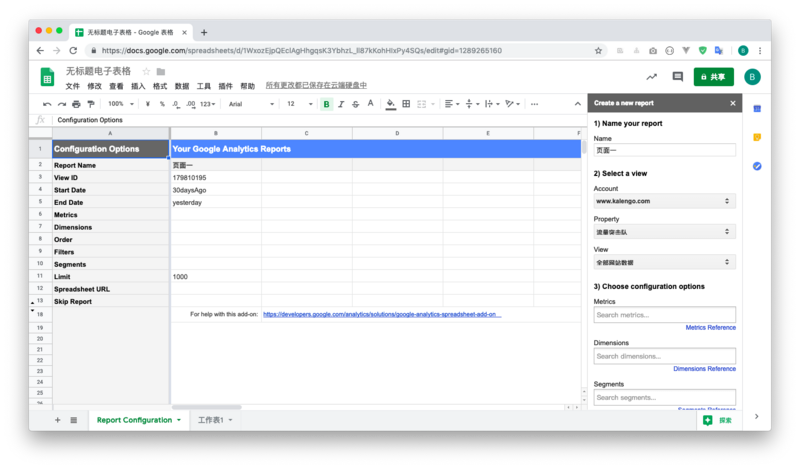This screenshot has width=800, height=469.
Task: Open the Dimensions Reference link
Action: coord(704,369)
